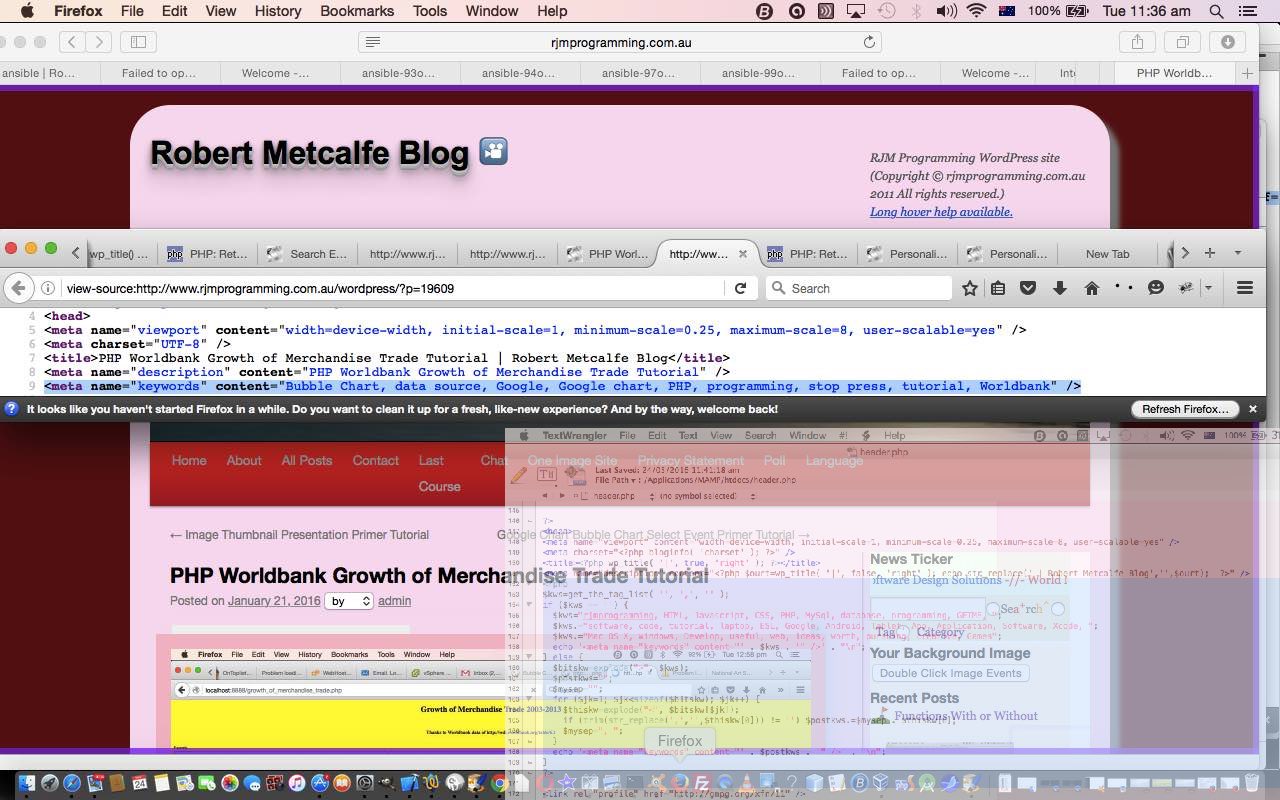
Task: Switch to Safari tab 'ansible-93o...'
Action: pyautogui.click(x=399, y=73)
